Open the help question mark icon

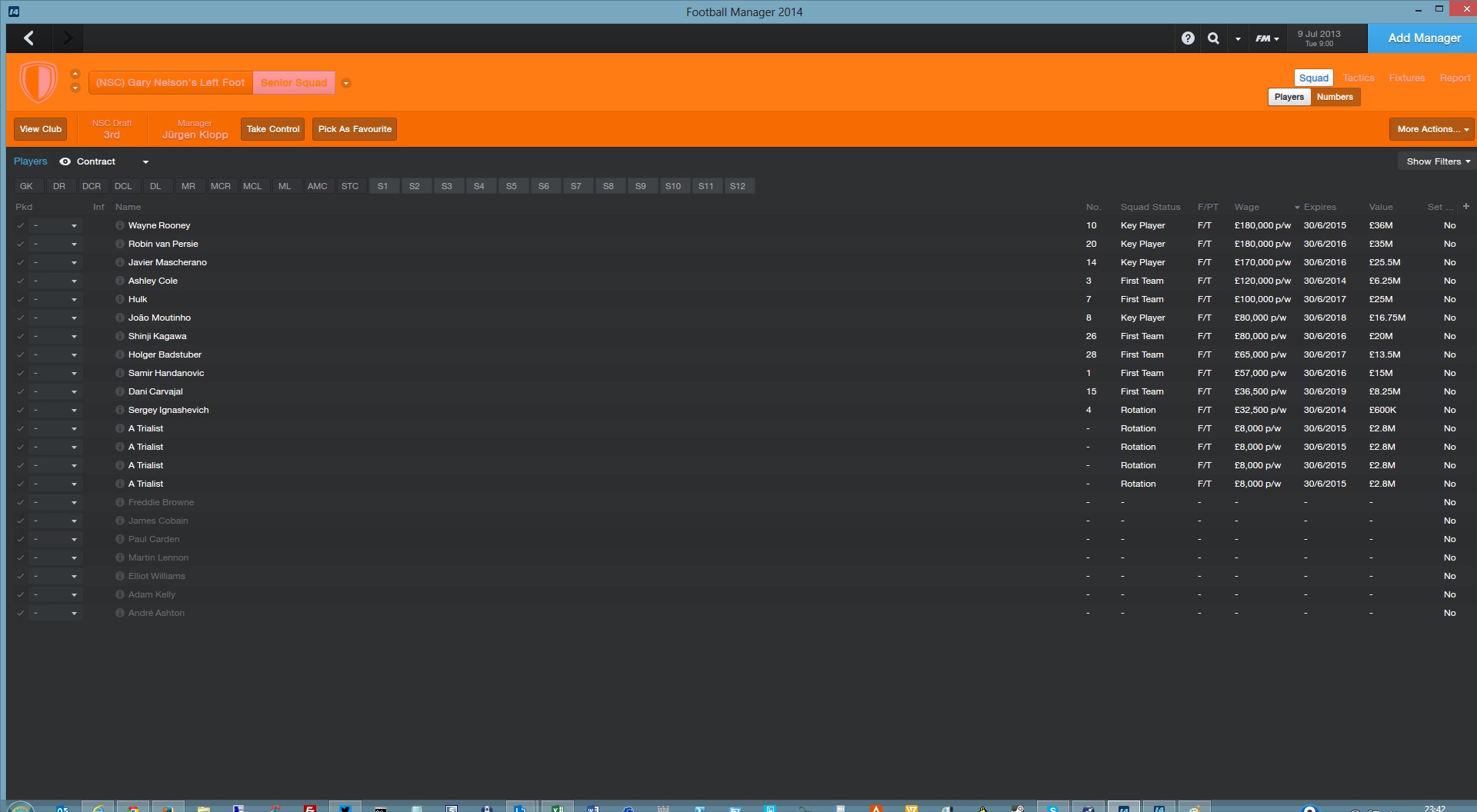tap(1188, 38)
